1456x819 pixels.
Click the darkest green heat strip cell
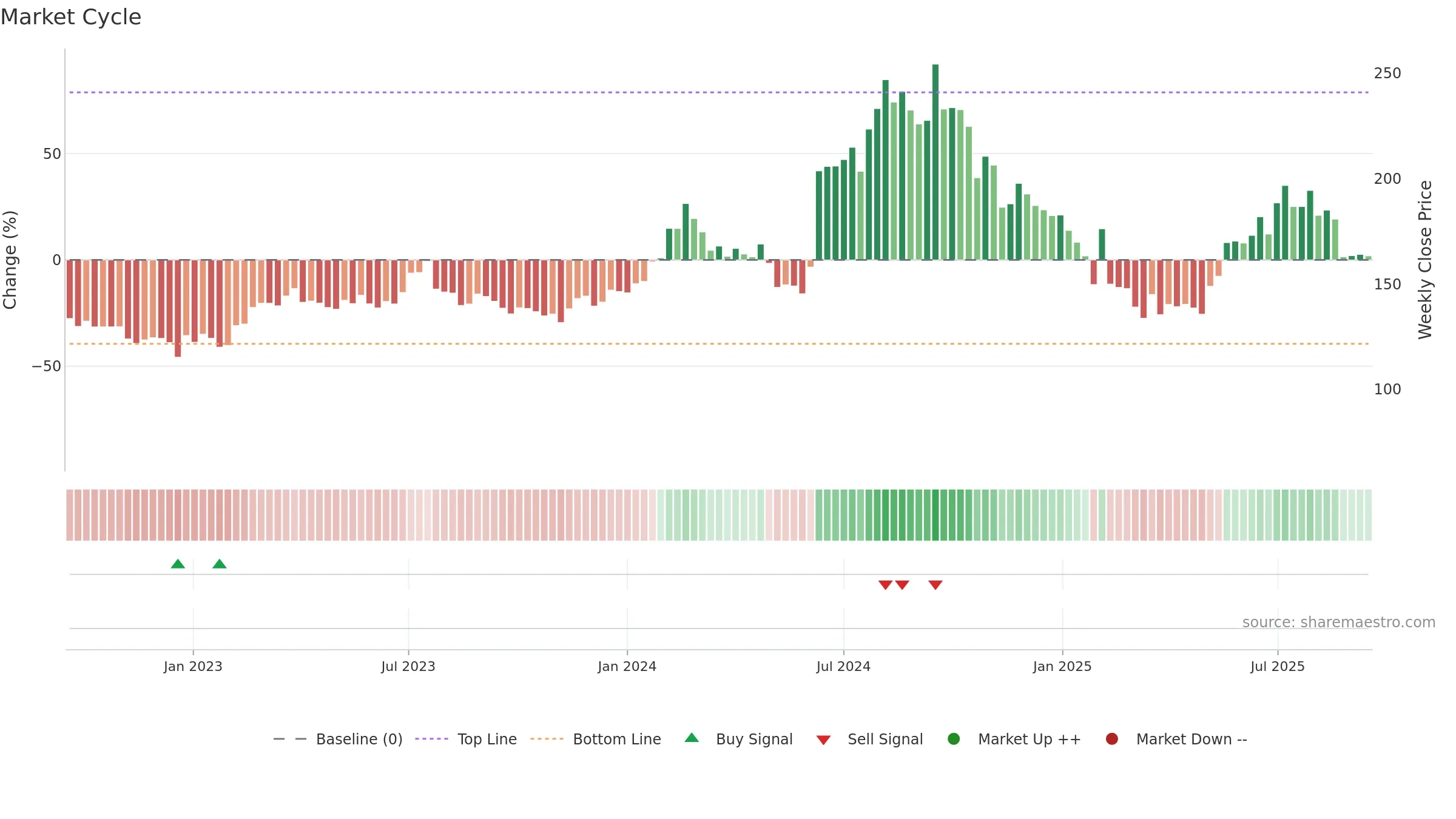point(935,515)
